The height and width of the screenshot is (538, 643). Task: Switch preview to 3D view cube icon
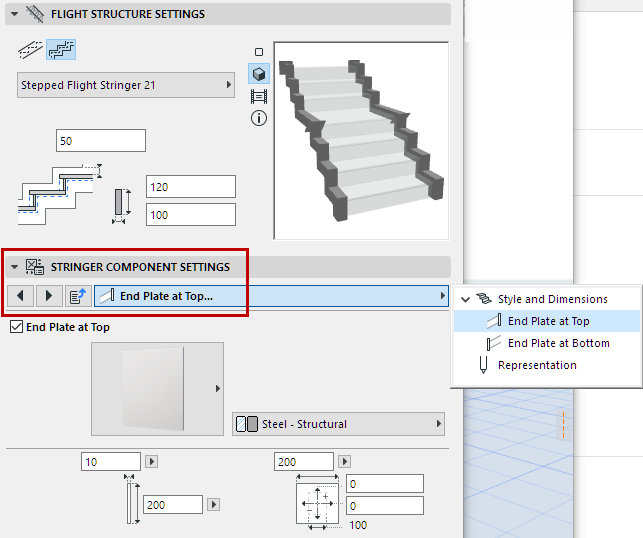259,74
